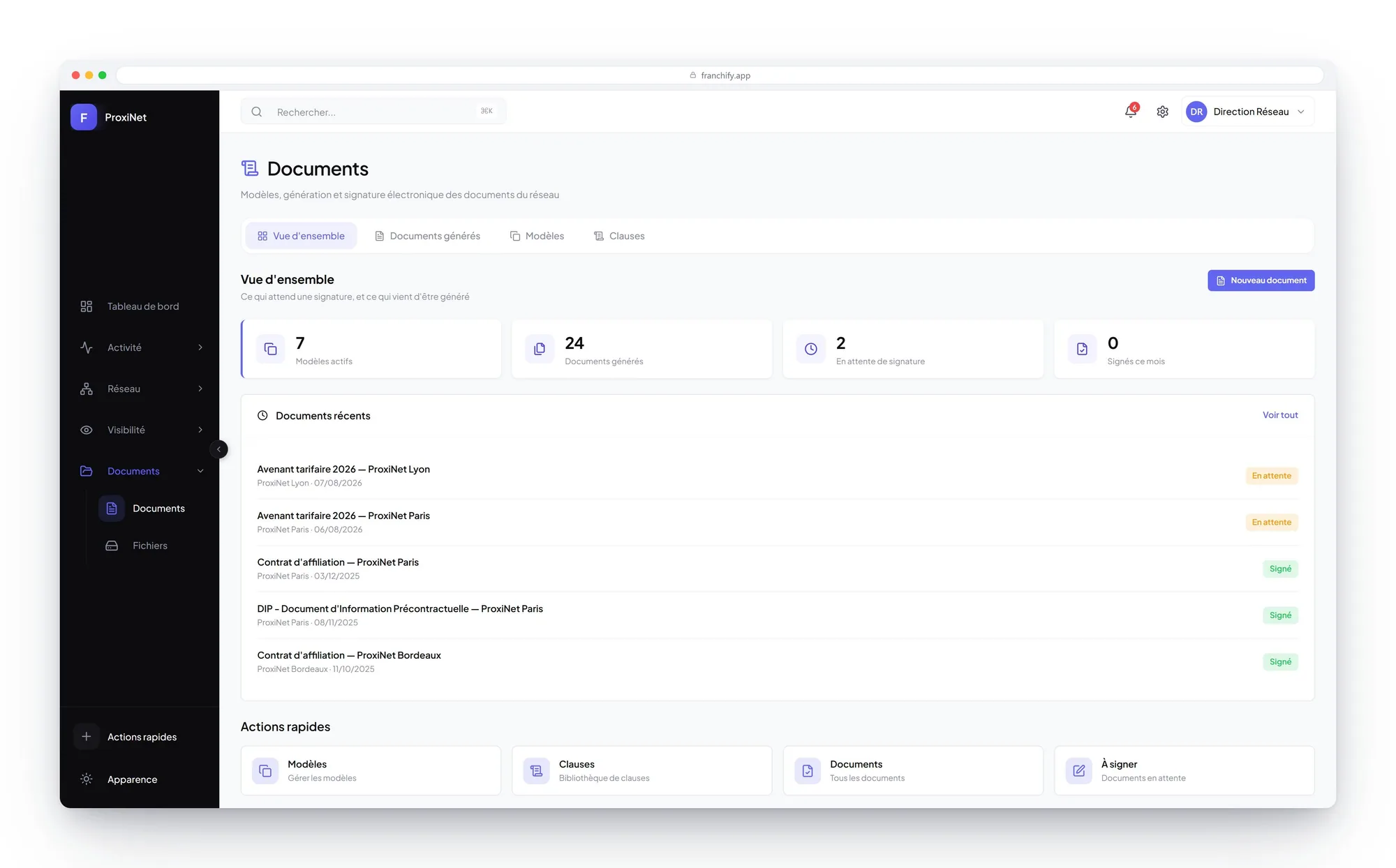Click the Documents sub-item file icon
This screenshot has width=1396, height=868.
point(112,509)
